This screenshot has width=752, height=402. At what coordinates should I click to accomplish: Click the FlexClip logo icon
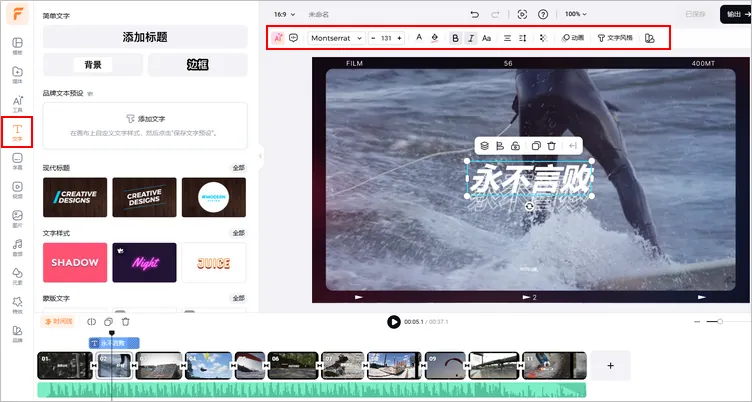pyautogui.click(x=18, y=14)
